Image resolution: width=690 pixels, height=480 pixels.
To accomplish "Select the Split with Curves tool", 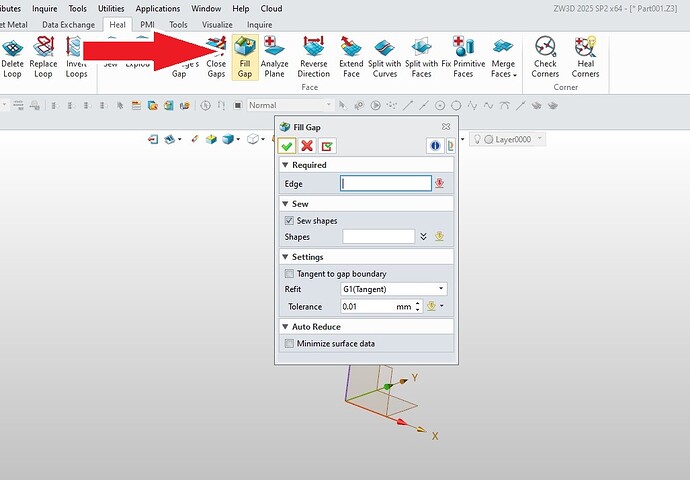I will point(385,56).
